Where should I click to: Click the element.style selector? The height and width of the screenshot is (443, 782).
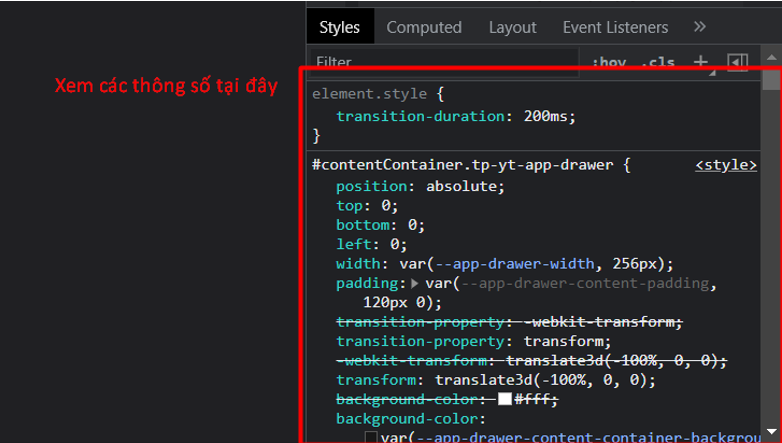[370, 94]
